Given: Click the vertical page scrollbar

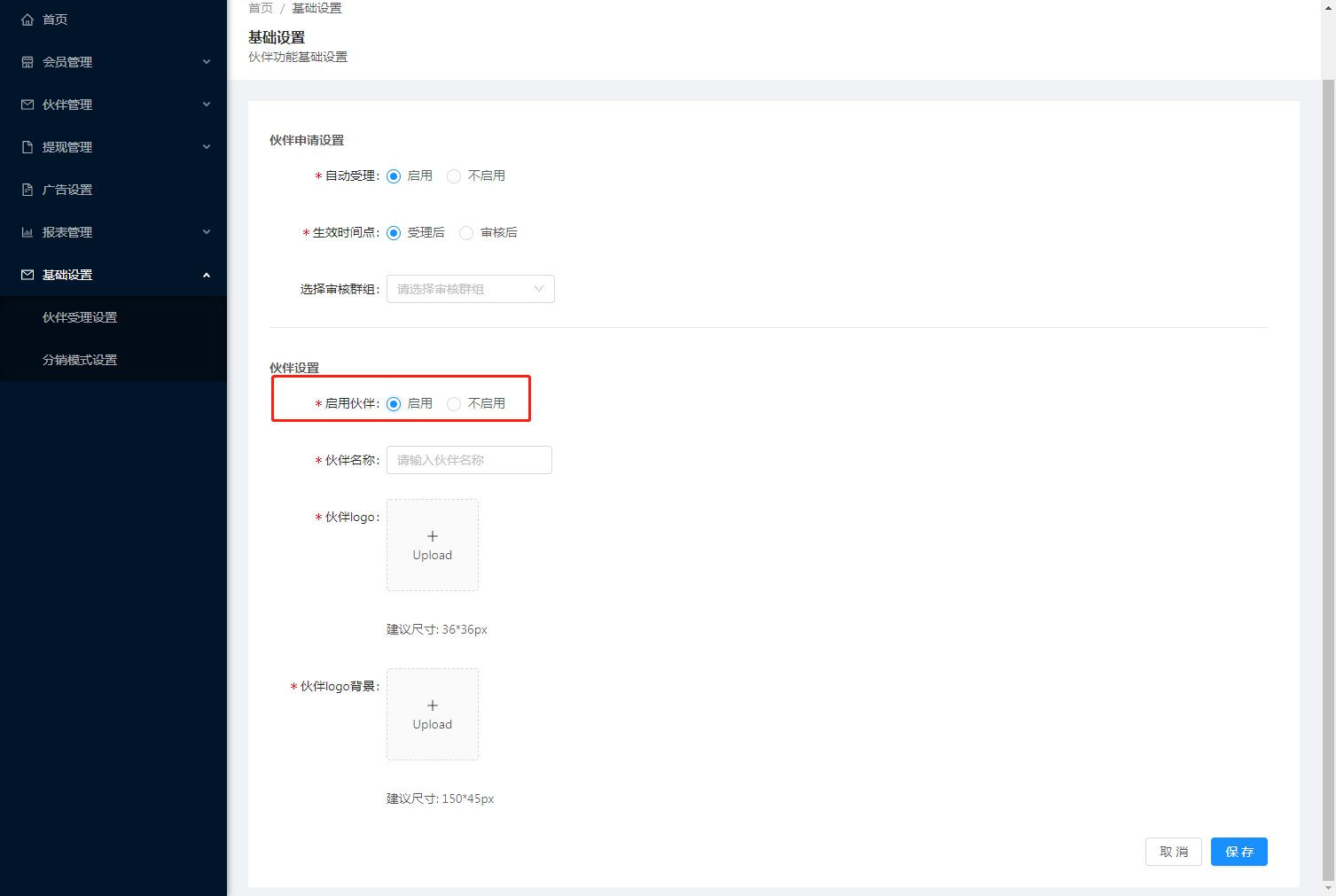Looking at the screenshot, I should [1328, 479].
